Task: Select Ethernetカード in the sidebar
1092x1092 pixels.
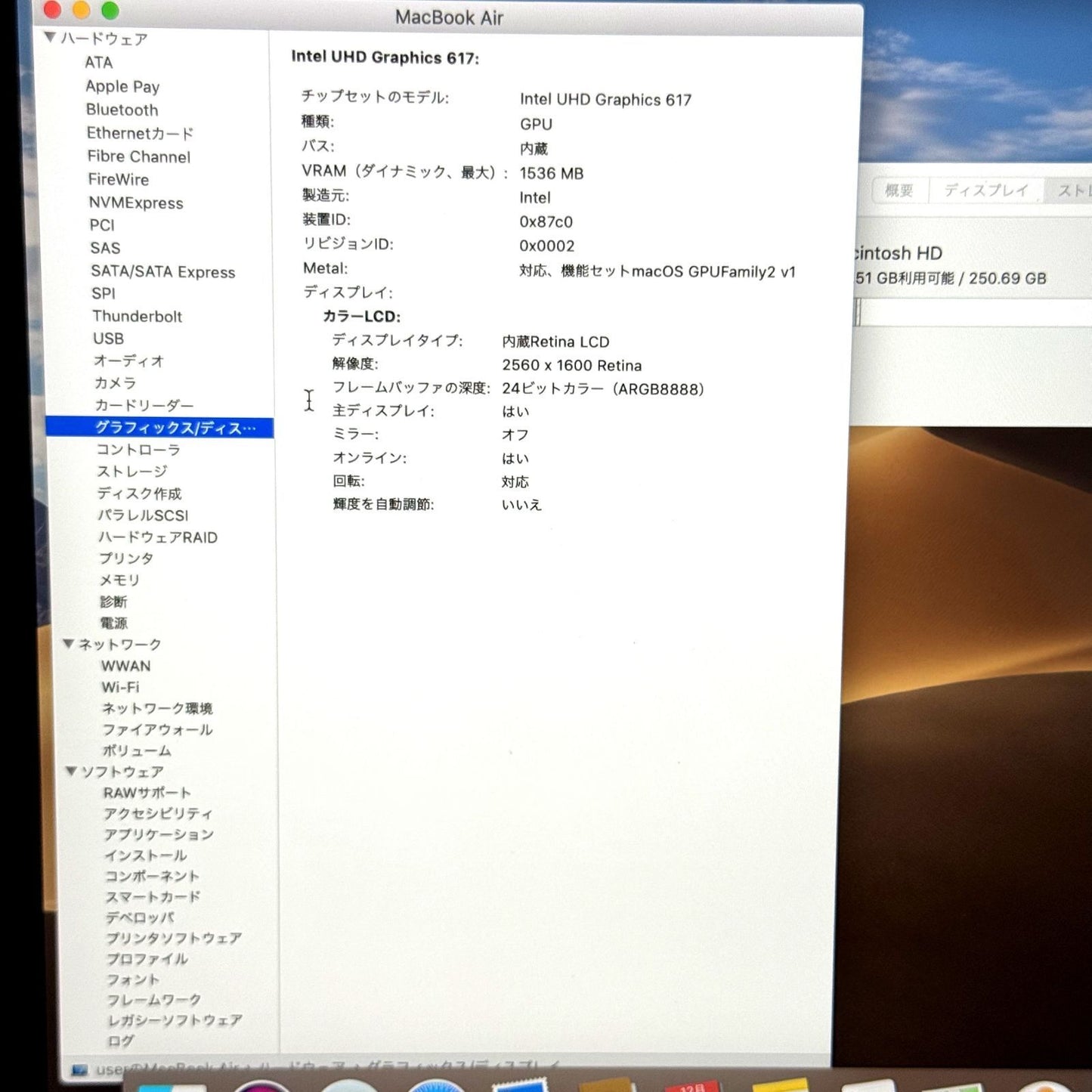Action: click(x=140, y=133)
